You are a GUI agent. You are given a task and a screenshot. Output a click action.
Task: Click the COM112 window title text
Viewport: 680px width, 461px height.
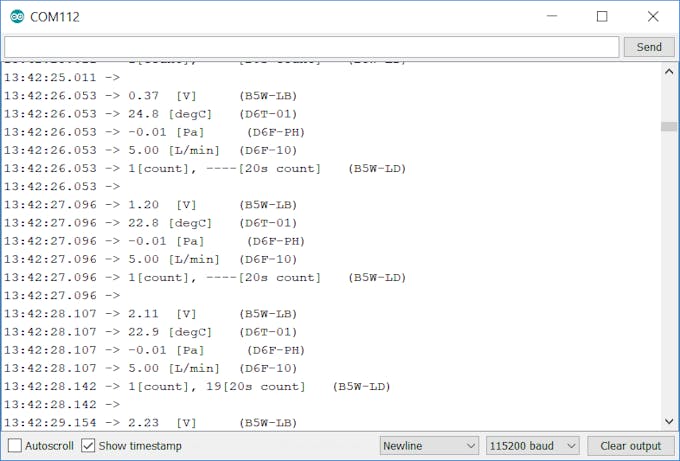(55, 17)
